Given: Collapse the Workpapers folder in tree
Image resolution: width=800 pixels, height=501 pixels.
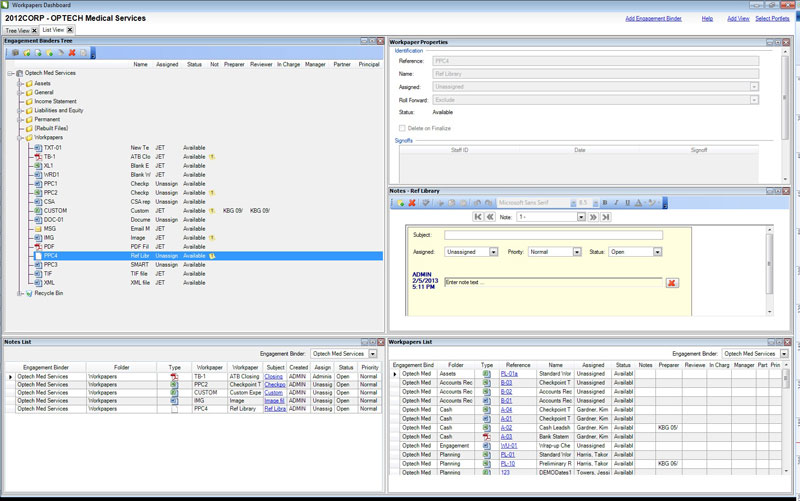Looking at the screenshot, I should pyautogui.click(x=19, y=138).
